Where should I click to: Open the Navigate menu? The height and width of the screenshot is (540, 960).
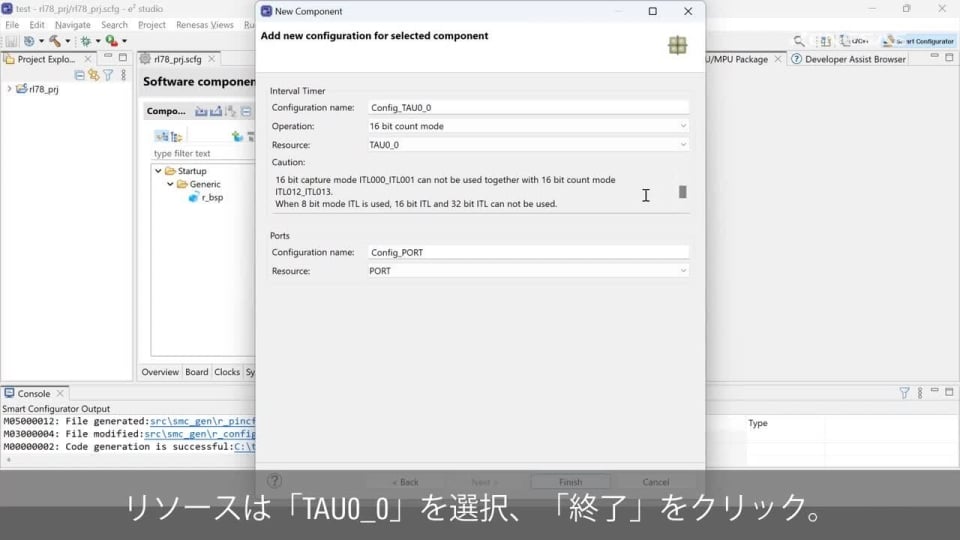click(72, 24)
